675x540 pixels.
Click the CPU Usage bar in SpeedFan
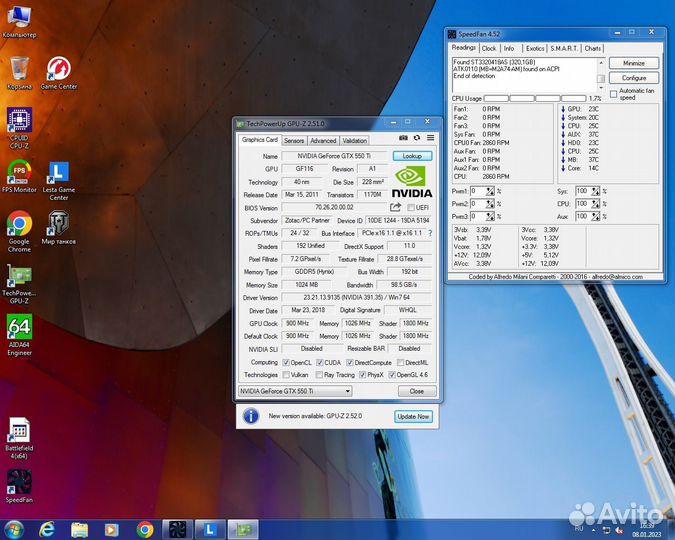(x=535, y=98)
